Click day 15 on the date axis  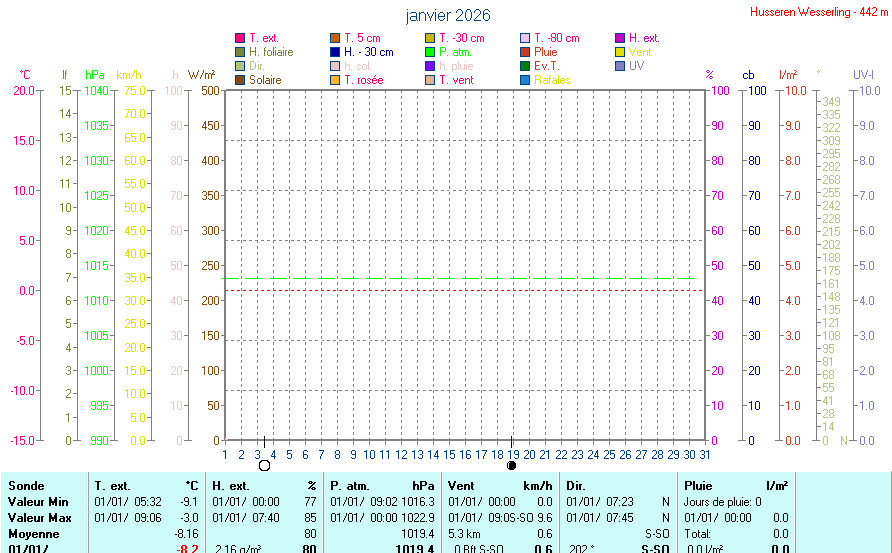pos(449,455)
